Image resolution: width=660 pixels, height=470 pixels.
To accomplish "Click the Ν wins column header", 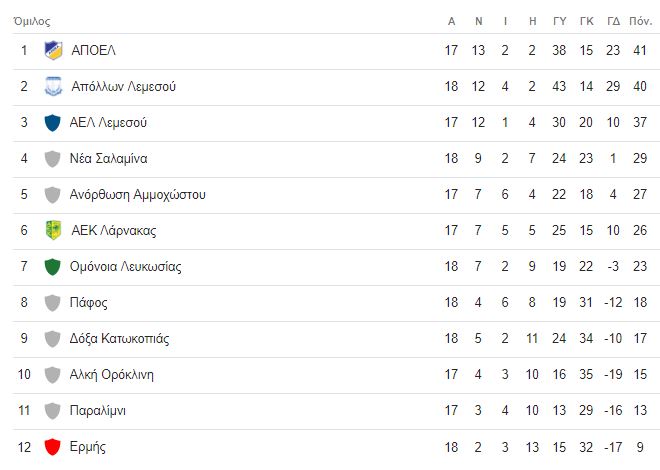I will (479, 21).
